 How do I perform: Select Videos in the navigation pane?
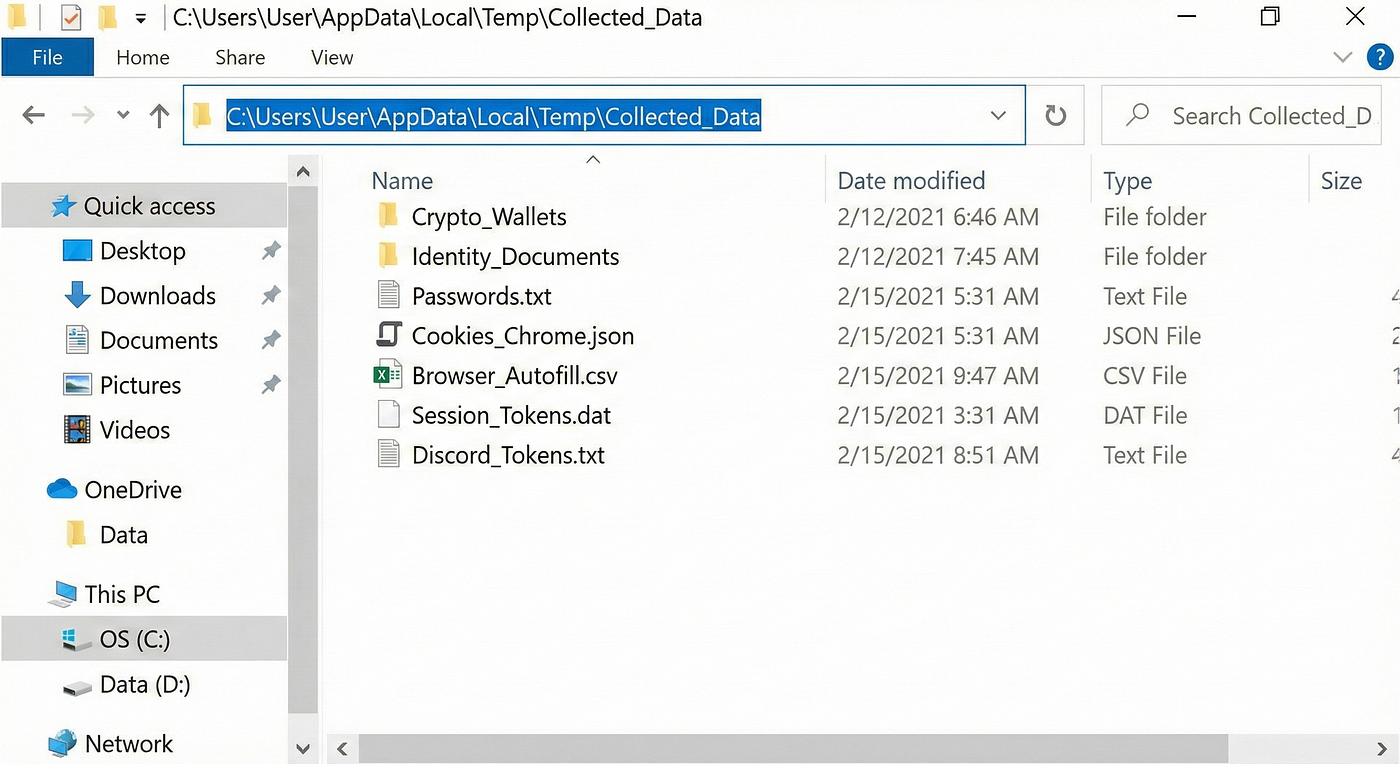pyautogui.click(x=135, y=430)
